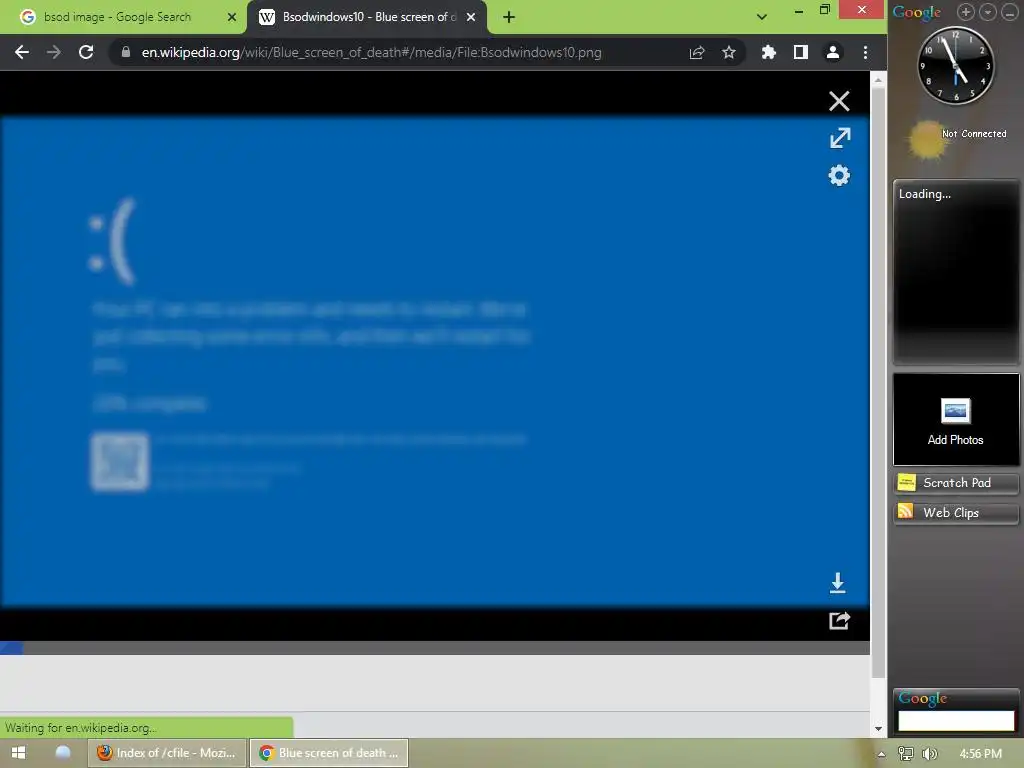1024x768 pixels.
Task: Close the Wikipedia media viewer overlay
Action: pos(839,101)
